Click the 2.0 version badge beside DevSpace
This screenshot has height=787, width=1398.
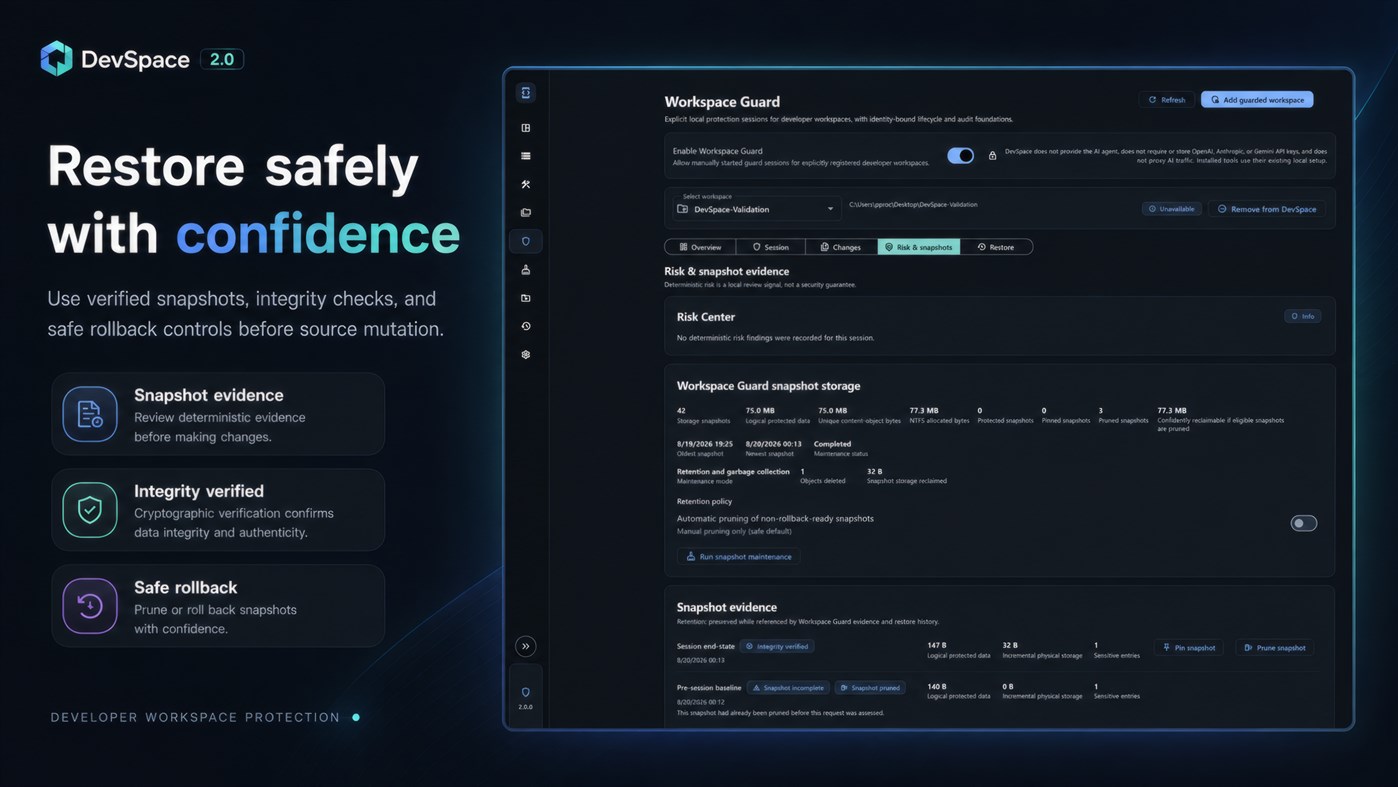coord(222,59)
